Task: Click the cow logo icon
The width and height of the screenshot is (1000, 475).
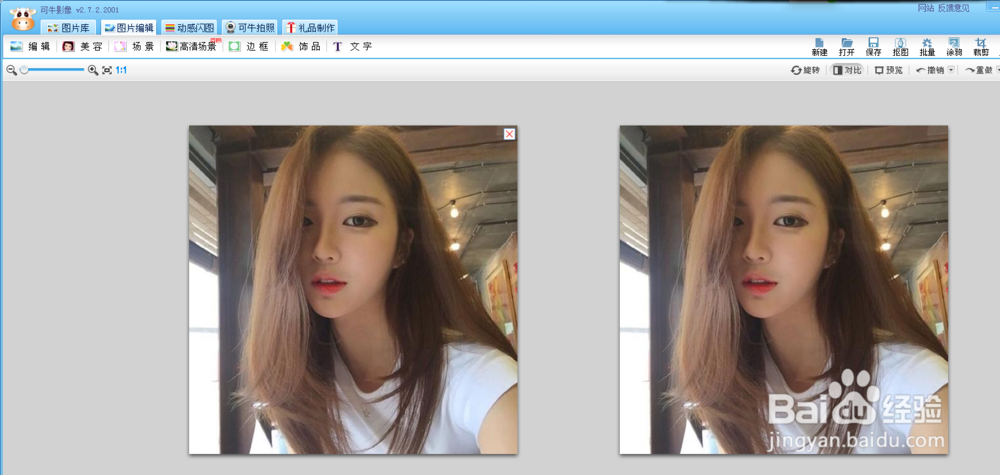Action: [23, 19]
